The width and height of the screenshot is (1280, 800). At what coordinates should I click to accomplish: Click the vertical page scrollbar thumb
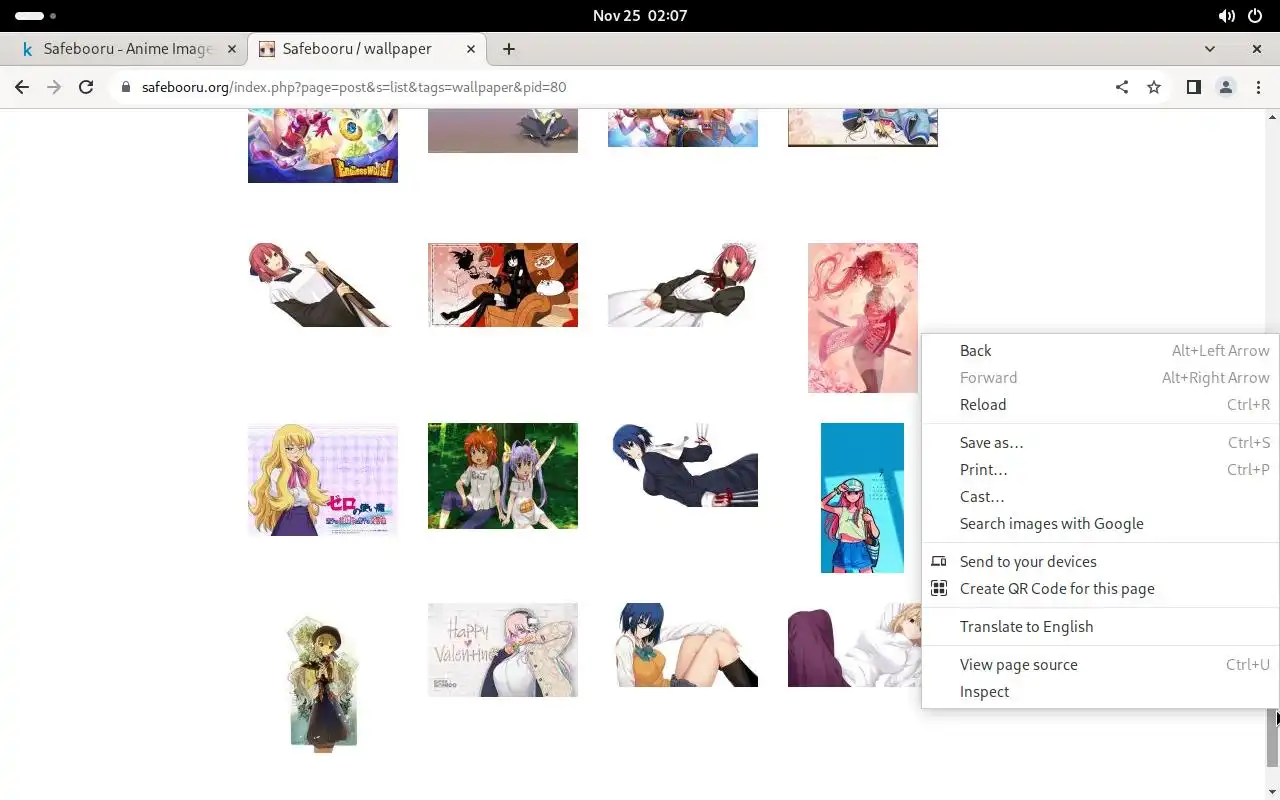[1273, 738]
